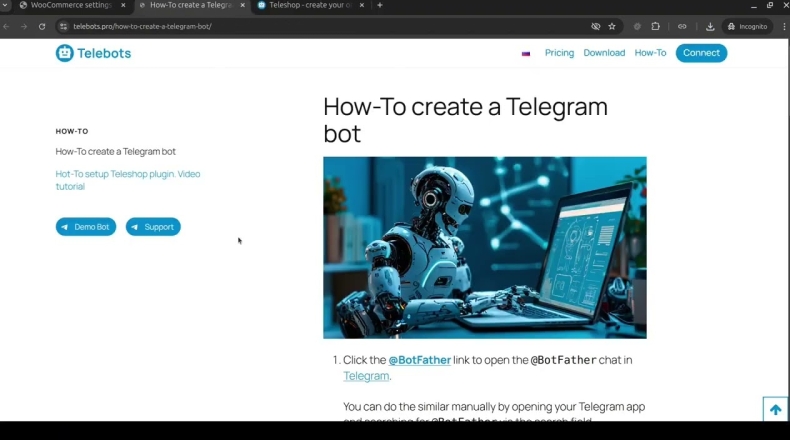Click the Telebots robot logo icon
The height and width of the screenshot is (440, 790).
point(64,53)
